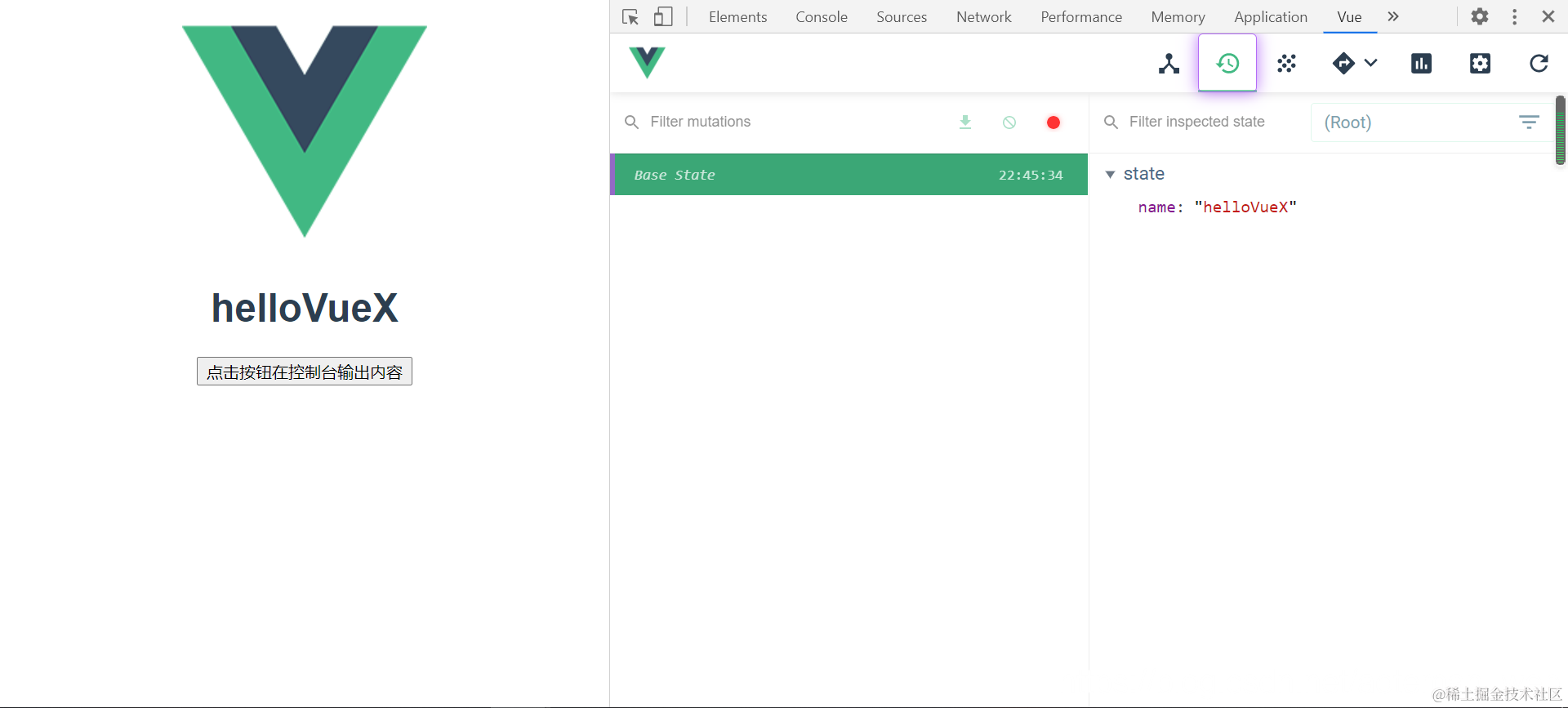Switch to the Console tab
Image resolution: width=1568 pixels, height=708 pixels.
[x=822, y=16]
